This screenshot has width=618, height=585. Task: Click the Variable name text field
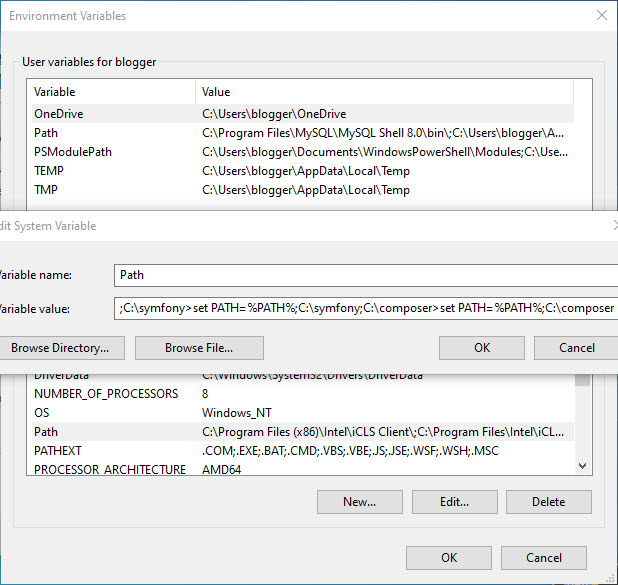coord(365,274)
